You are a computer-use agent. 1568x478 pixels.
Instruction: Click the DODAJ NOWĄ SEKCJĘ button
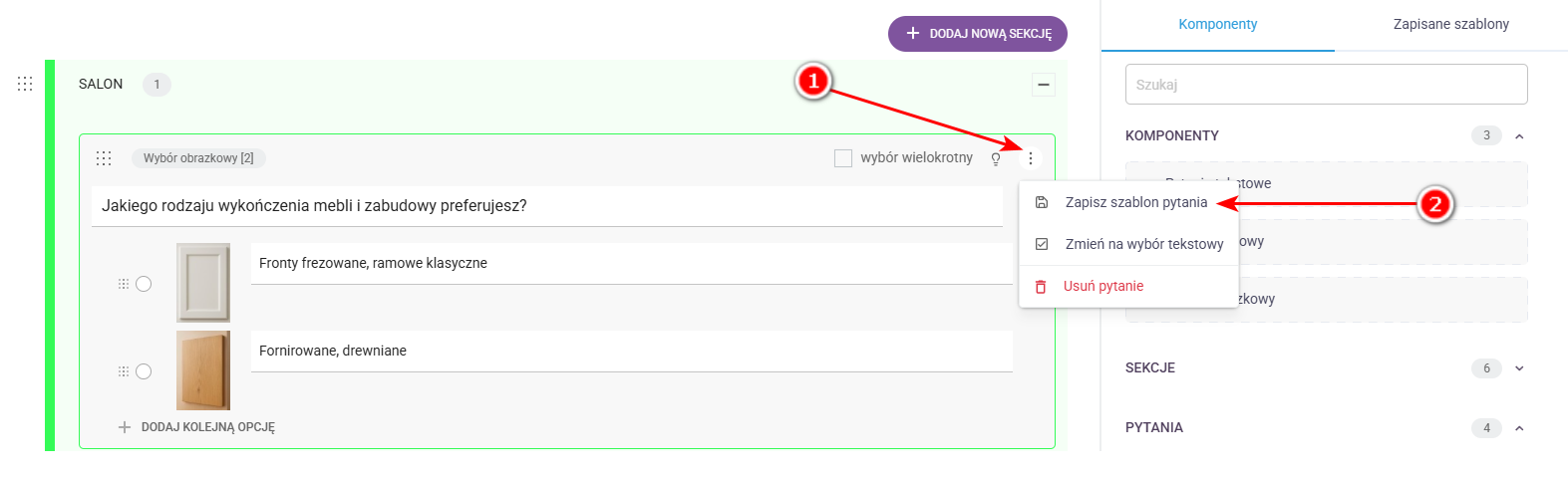click(x=978, y=34)
